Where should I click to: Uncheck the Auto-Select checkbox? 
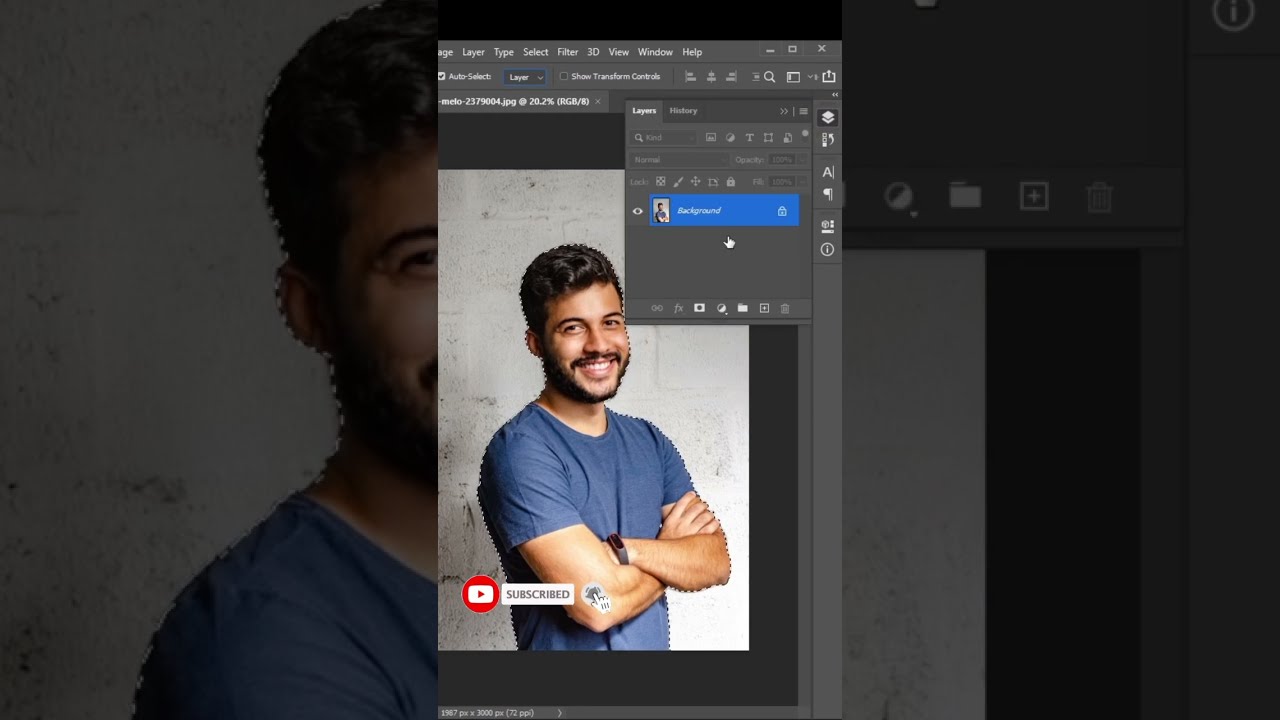(442, 76)
